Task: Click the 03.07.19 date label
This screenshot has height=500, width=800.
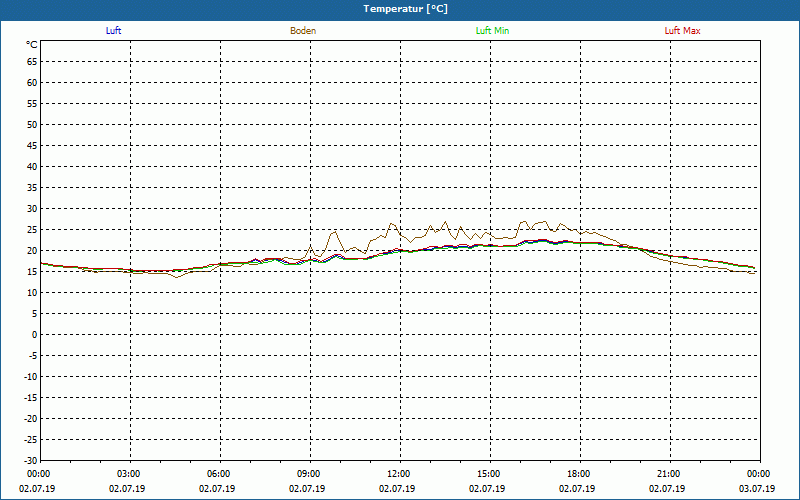Action: click(x=757, y=489)
